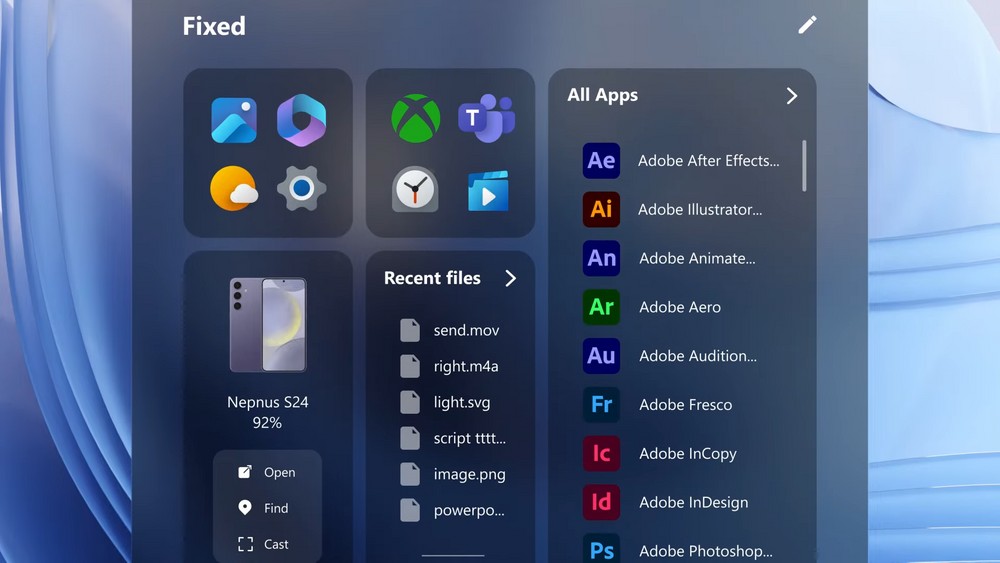
Task: Select the Adobe After Effects... label
Action: pyautogui.click(x=709, y=161)
